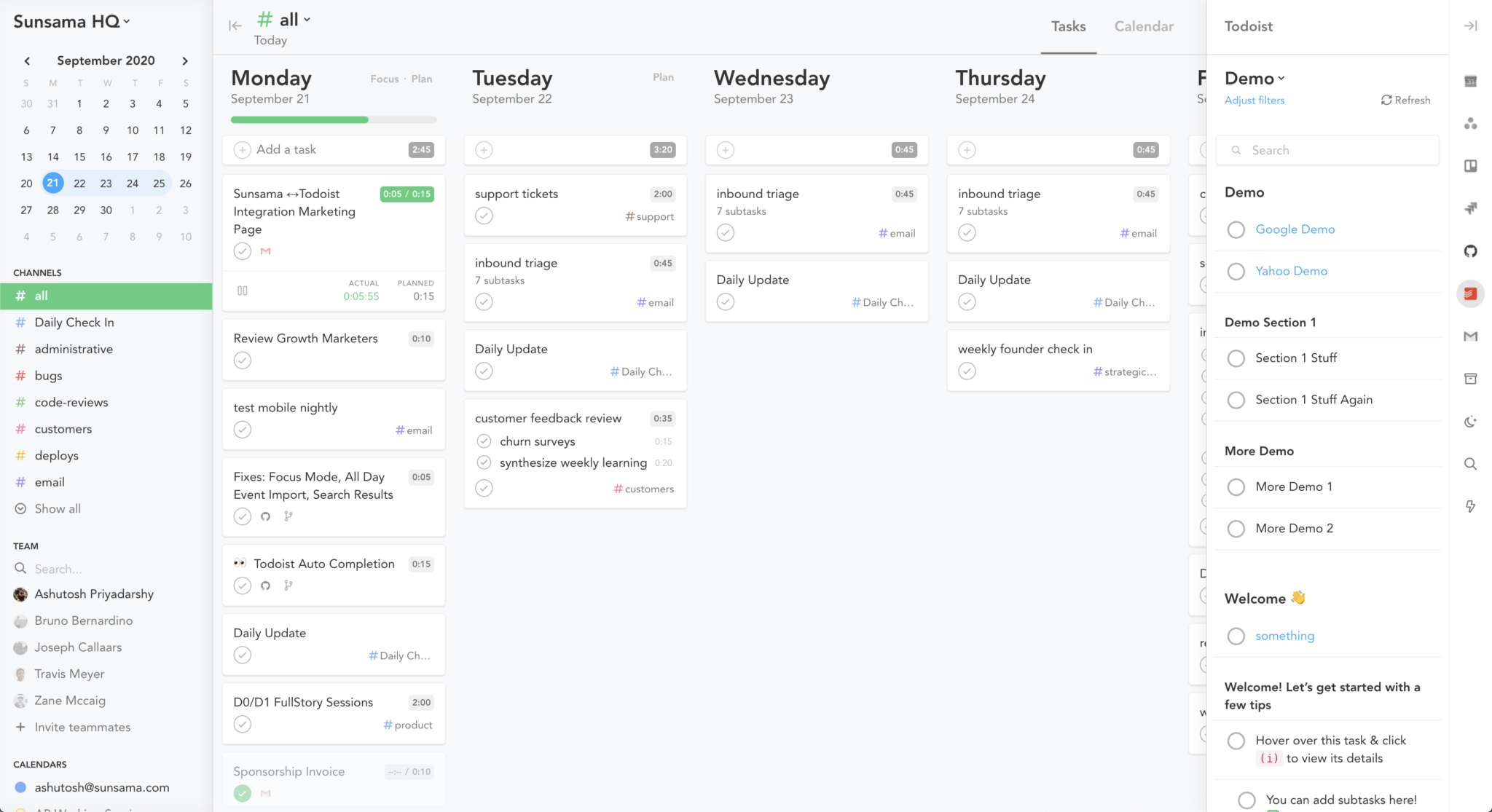Image resolution: width=1492 pixels, height=812 pixels.
Task: Expand the all channel dropdown
Action: (x=307, y=19)
